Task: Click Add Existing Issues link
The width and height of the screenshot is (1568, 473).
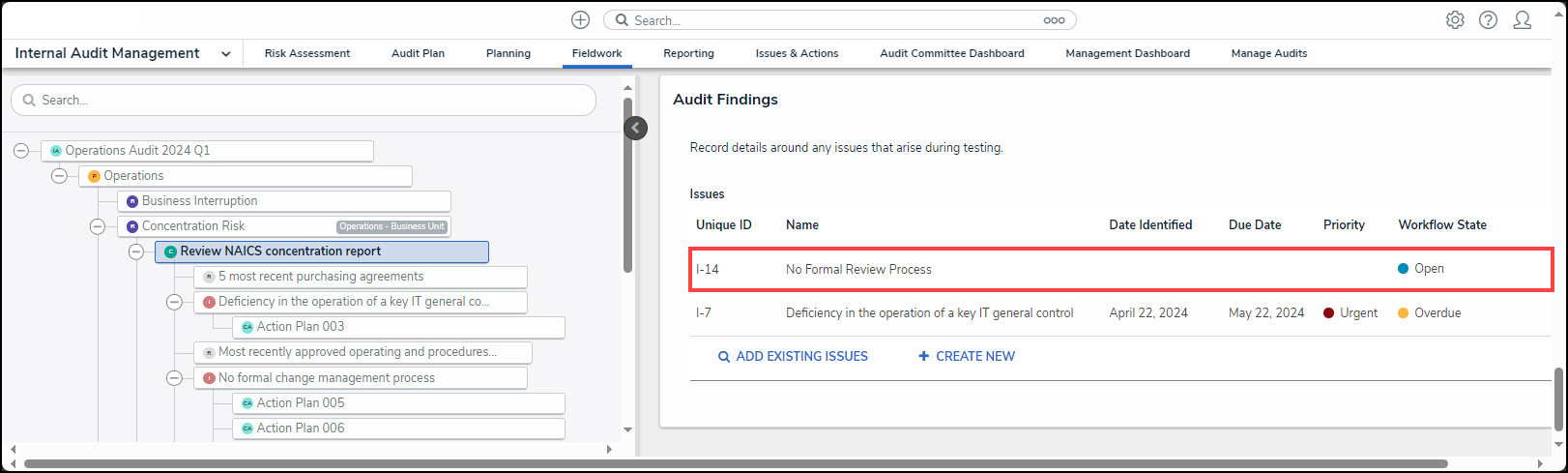Action: pos(793,357)
